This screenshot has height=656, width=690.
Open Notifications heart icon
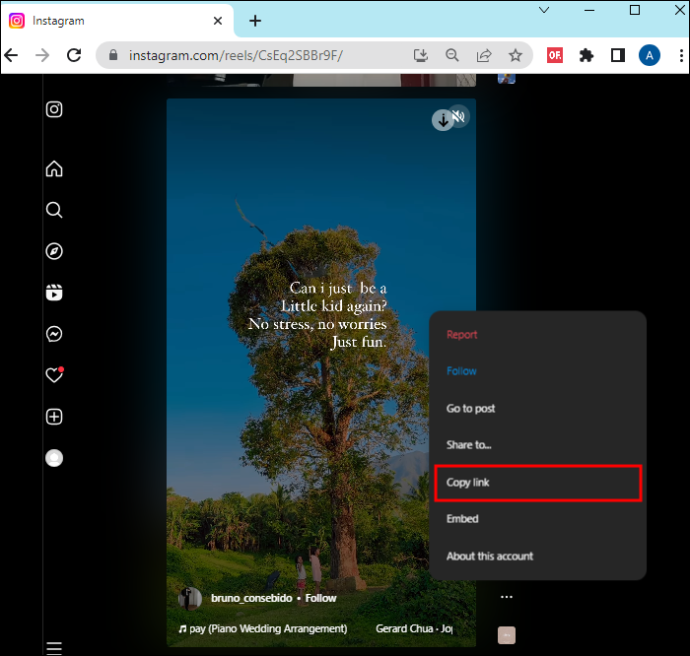[x=55, y=375]
